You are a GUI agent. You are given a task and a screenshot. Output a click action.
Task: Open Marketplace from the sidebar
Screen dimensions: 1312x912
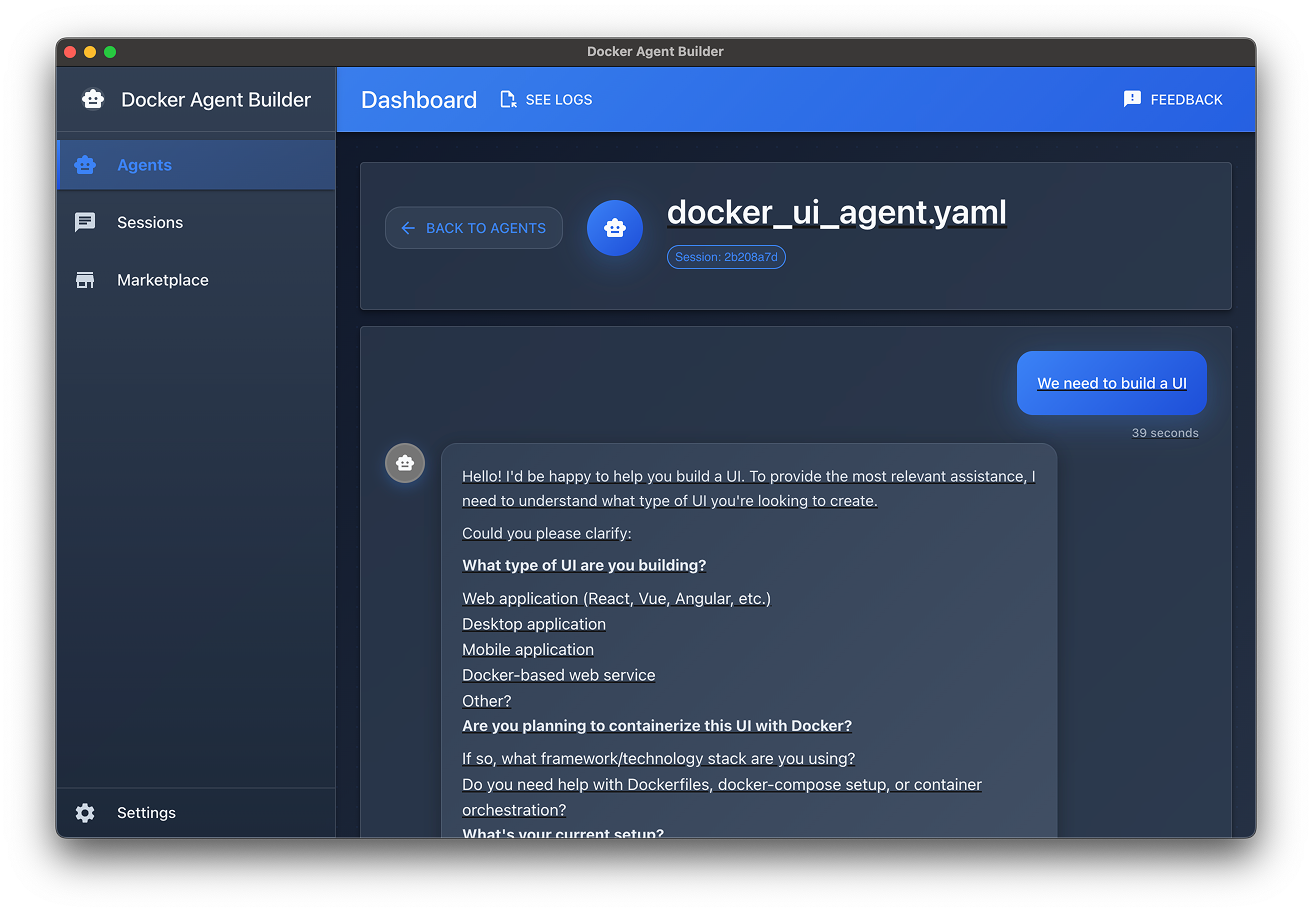tap(162, 280)
